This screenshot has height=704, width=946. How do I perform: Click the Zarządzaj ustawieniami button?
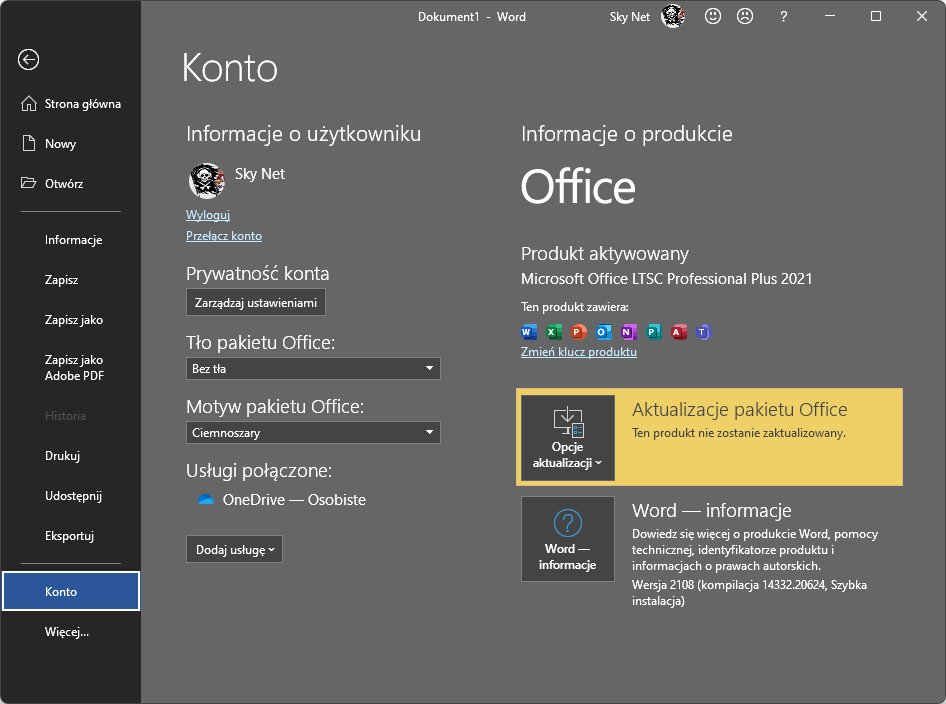tap(256, 302)
